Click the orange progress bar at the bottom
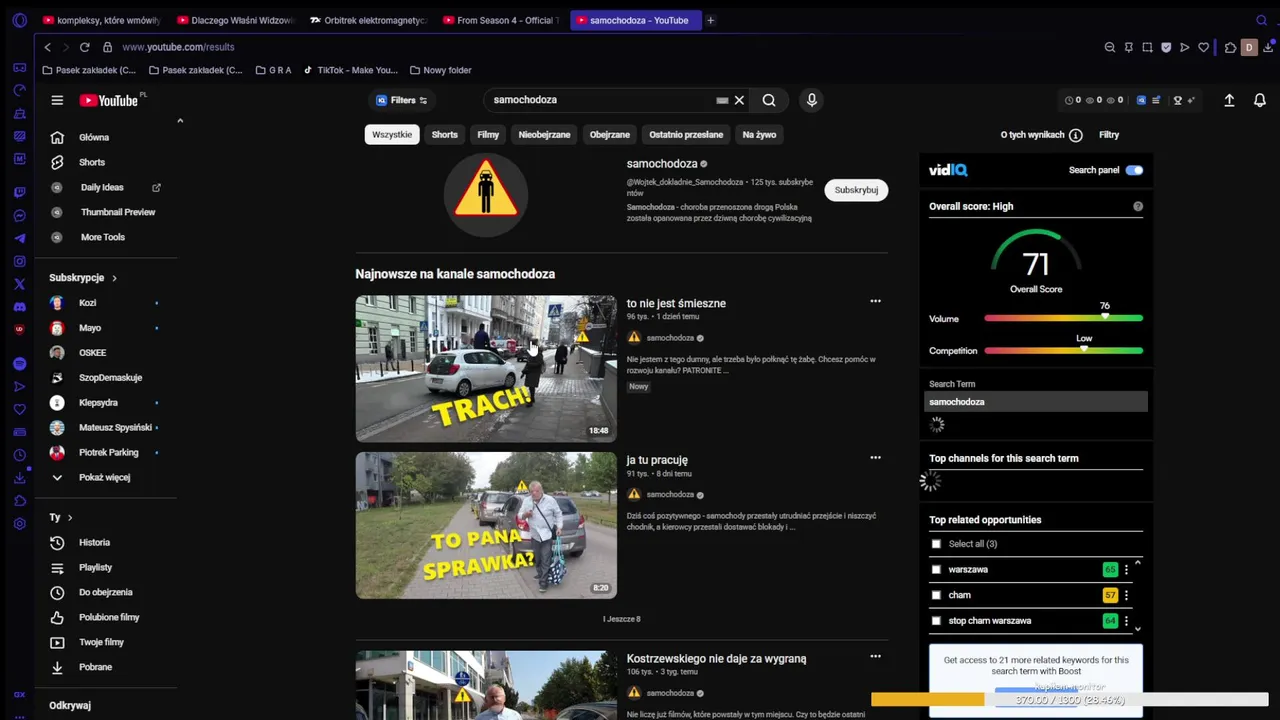Screen dimensions: 1280x720 tap(927, 700)
